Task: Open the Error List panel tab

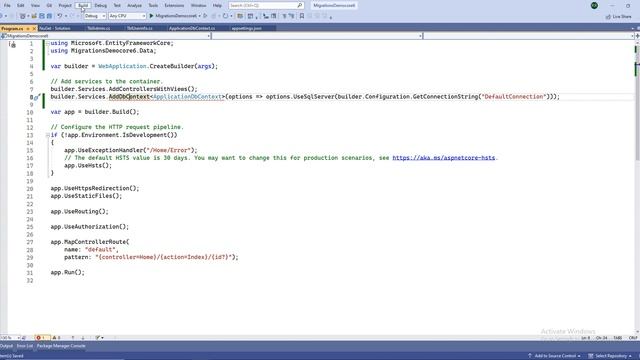Action: (x=24, y=346)
